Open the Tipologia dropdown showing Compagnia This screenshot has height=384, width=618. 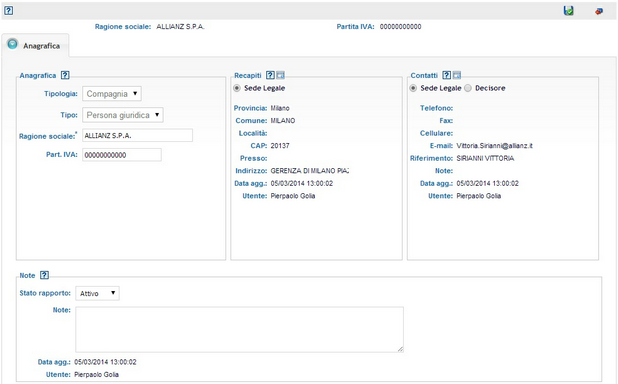112,94
